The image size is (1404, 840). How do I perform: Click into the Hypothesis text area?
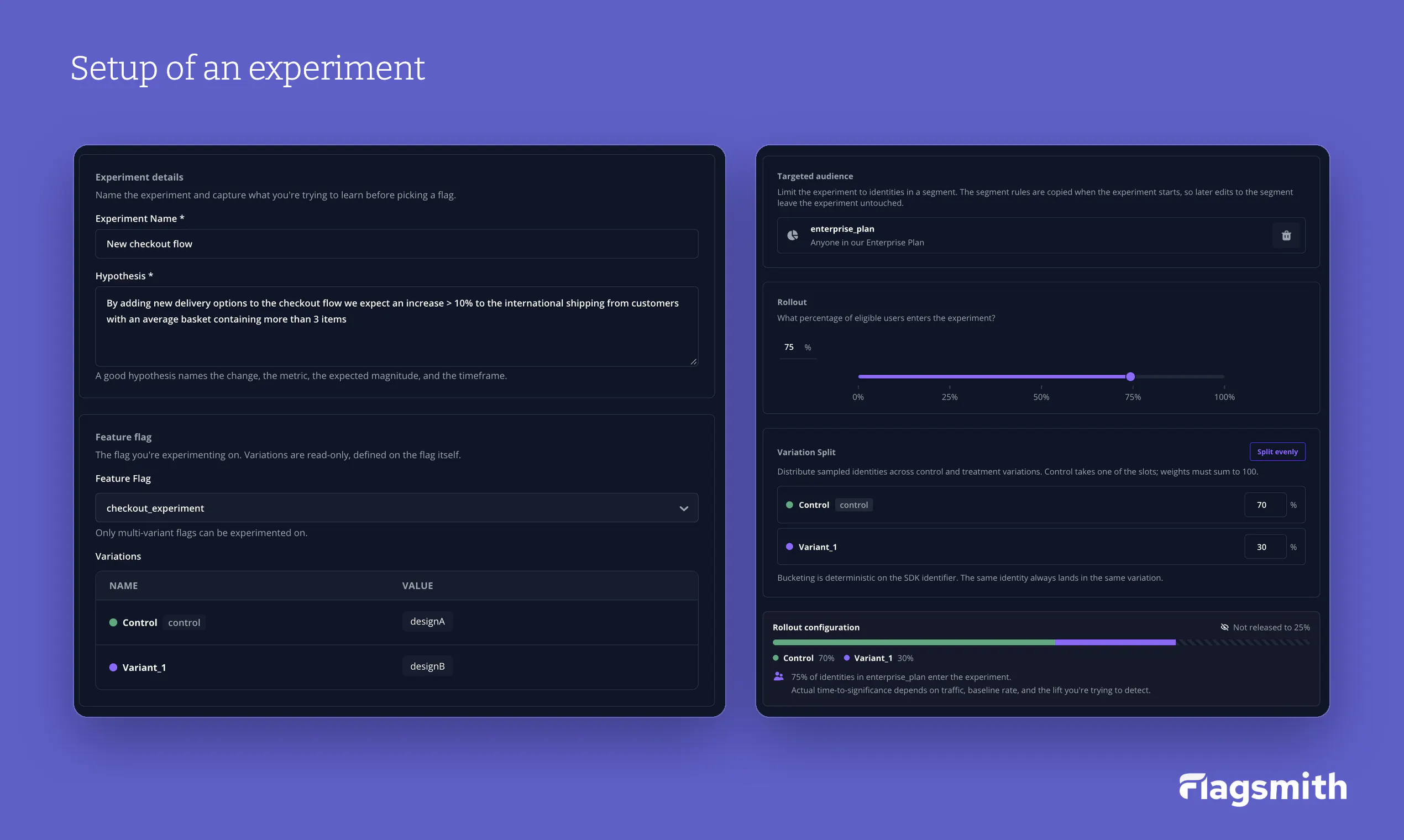(x=396, y=327)
